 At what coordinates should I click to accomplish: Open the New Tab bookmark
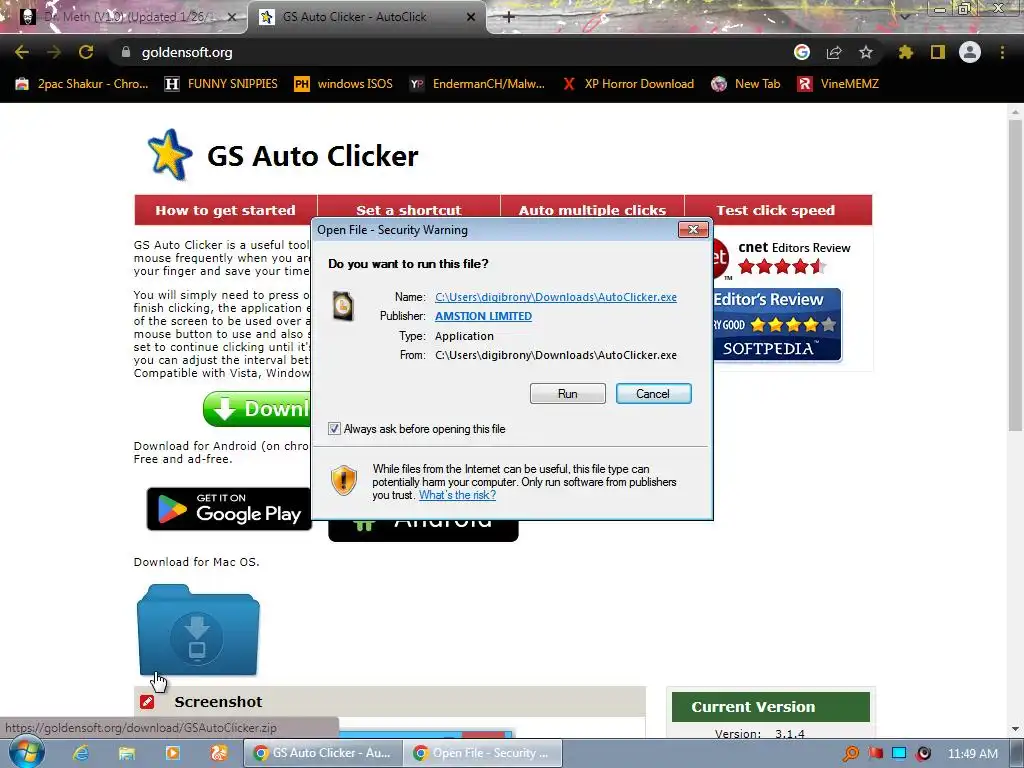pyautogui.click(x=746, y=84)
